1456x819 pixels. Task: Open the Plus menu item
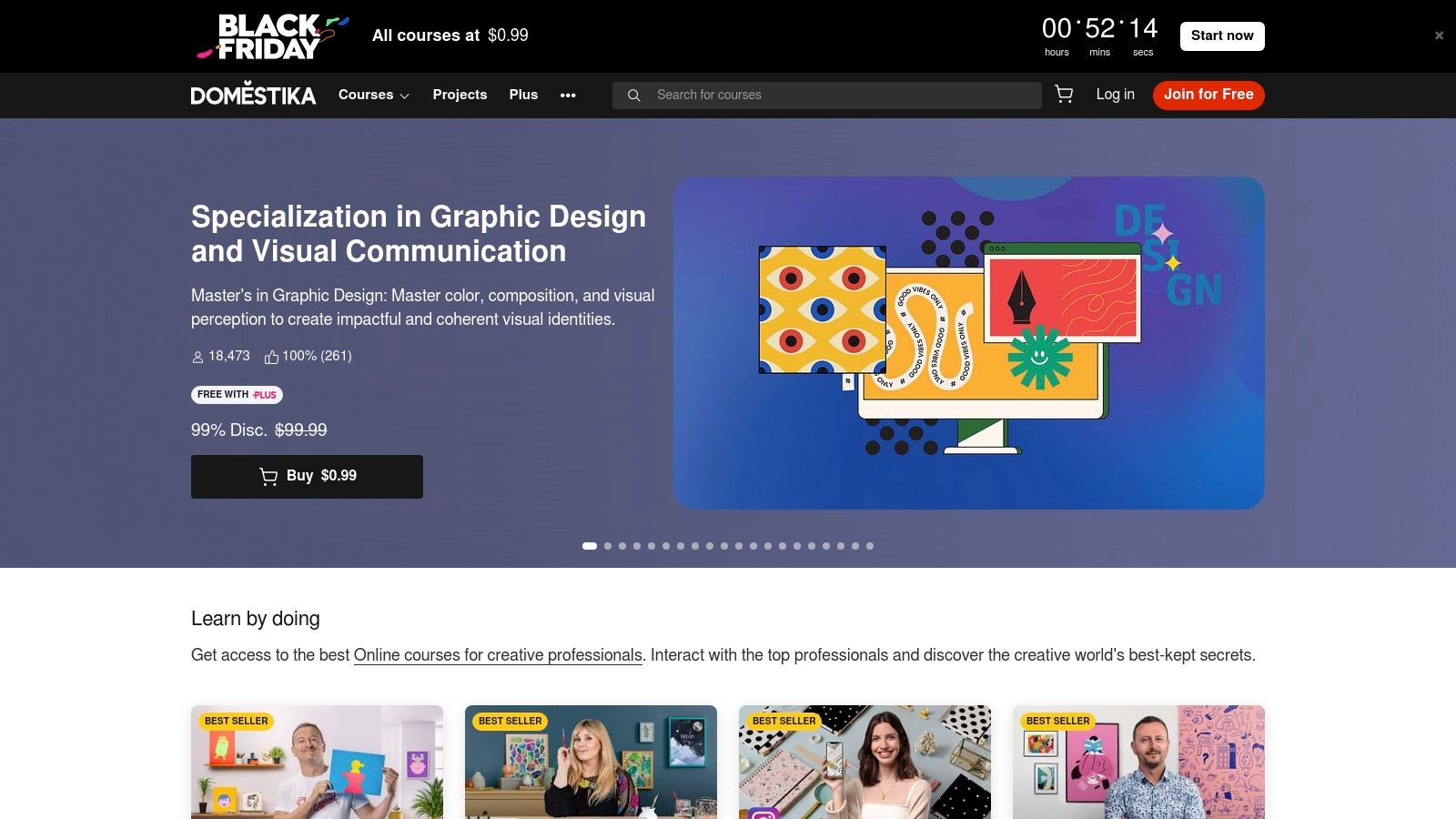(x=523, y=95)
